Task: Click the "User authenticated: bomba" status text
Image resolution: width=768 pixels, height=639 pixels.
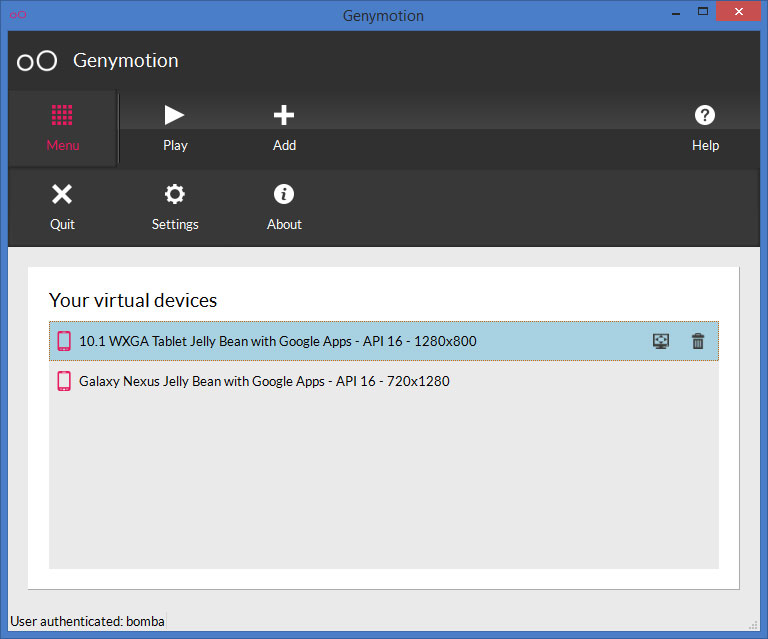Action: 88,621
